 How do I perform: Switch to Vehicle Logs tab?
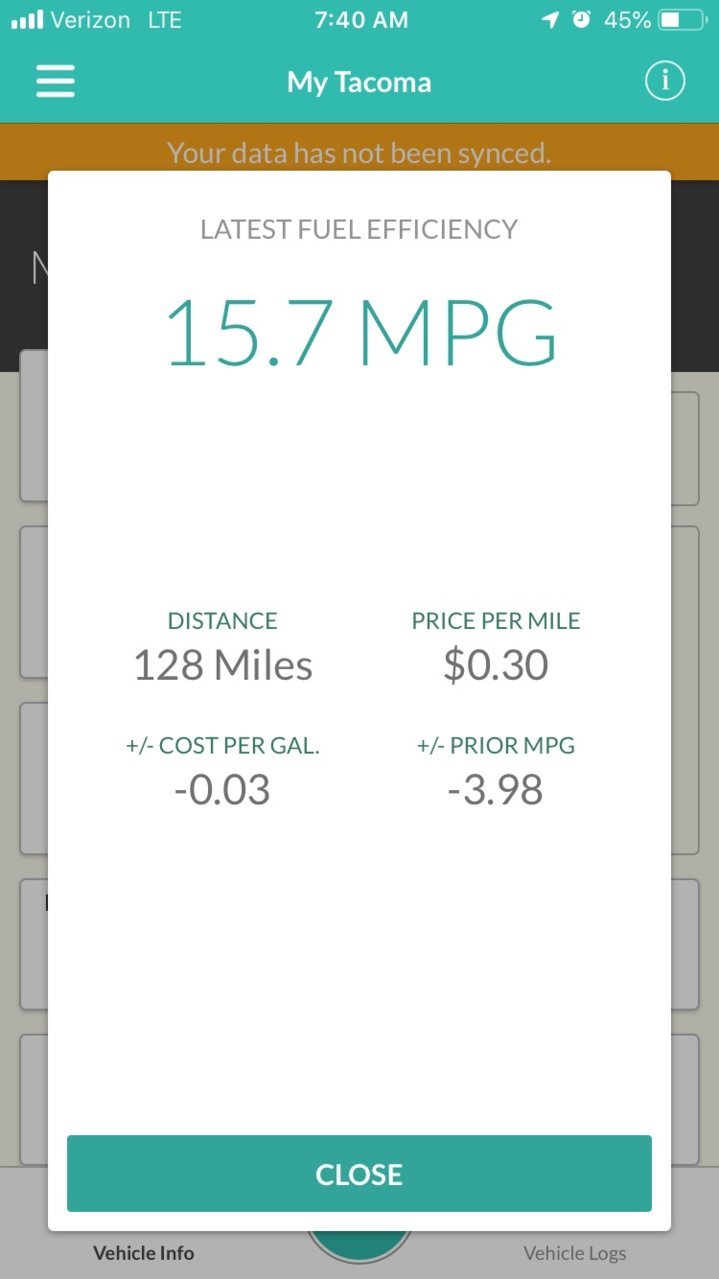(574, 1252)
